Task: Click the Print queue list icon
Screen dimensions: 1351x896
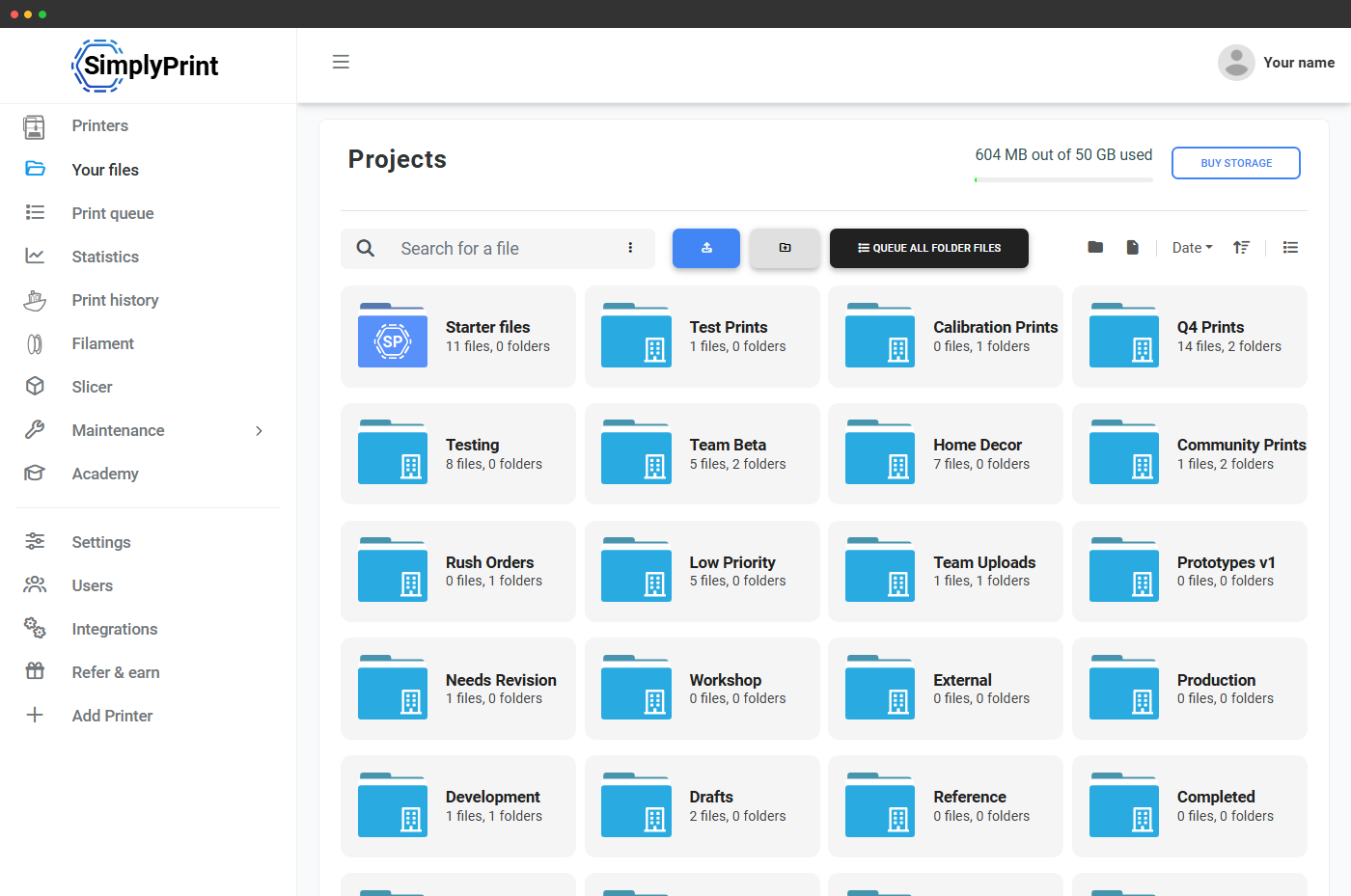Action: pyautogui.click(x=35, y=212)
